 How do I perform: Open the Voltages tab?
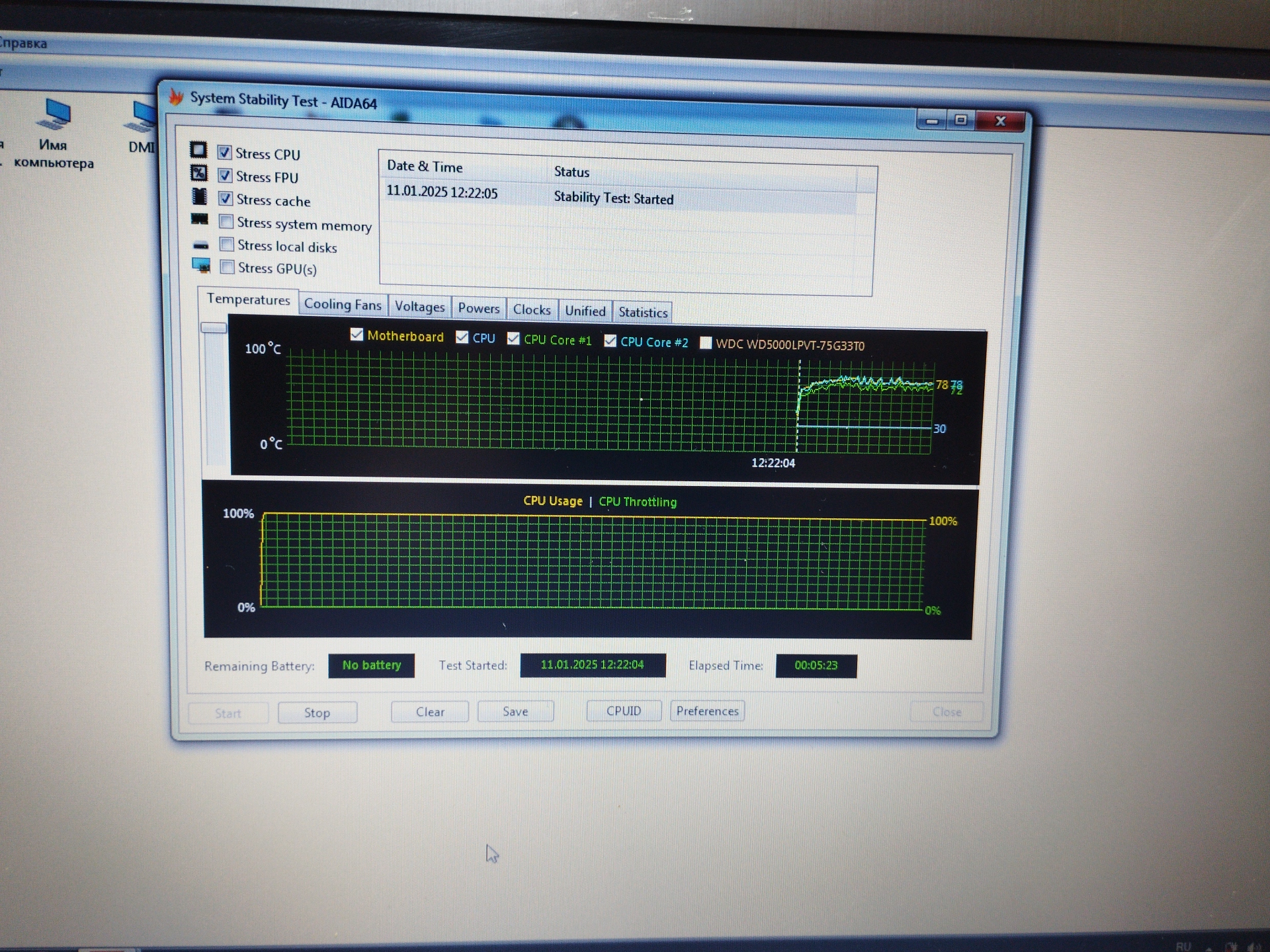pos(419,307)
